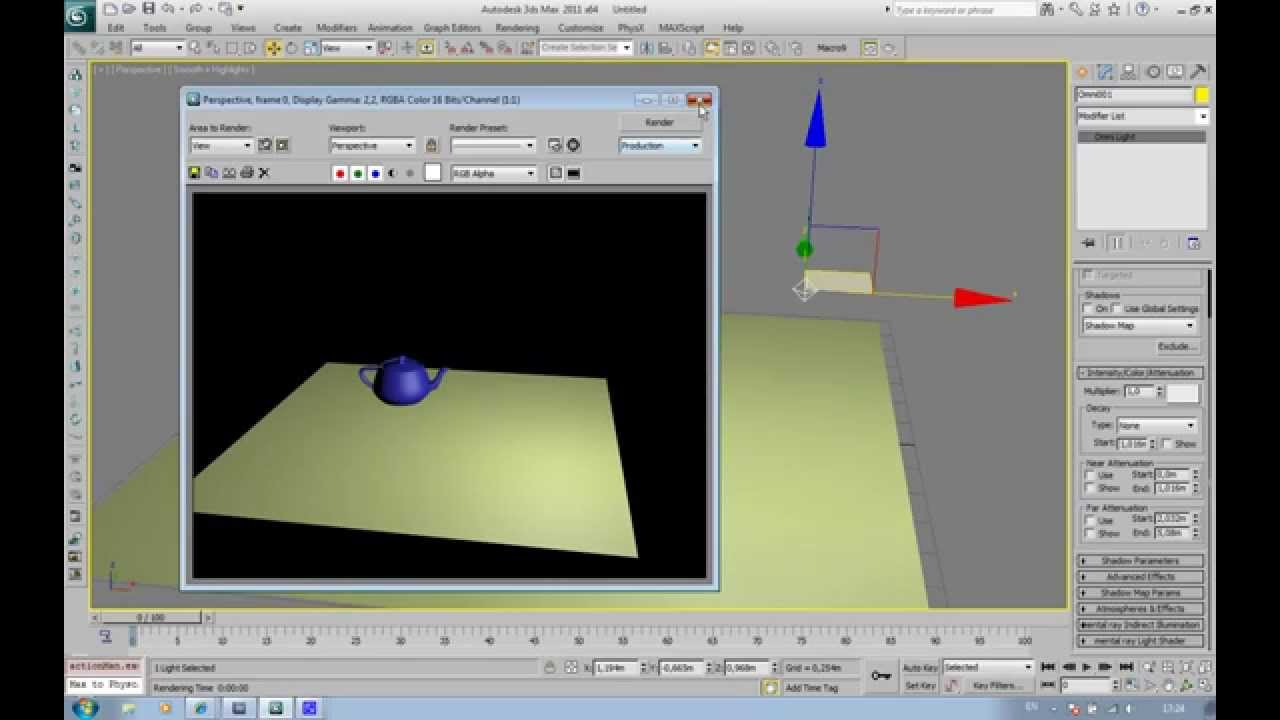This screenshot has height=720, width=1280.
Task: Click the light color swatch beside Multiplier
Action: [1183, 393]
